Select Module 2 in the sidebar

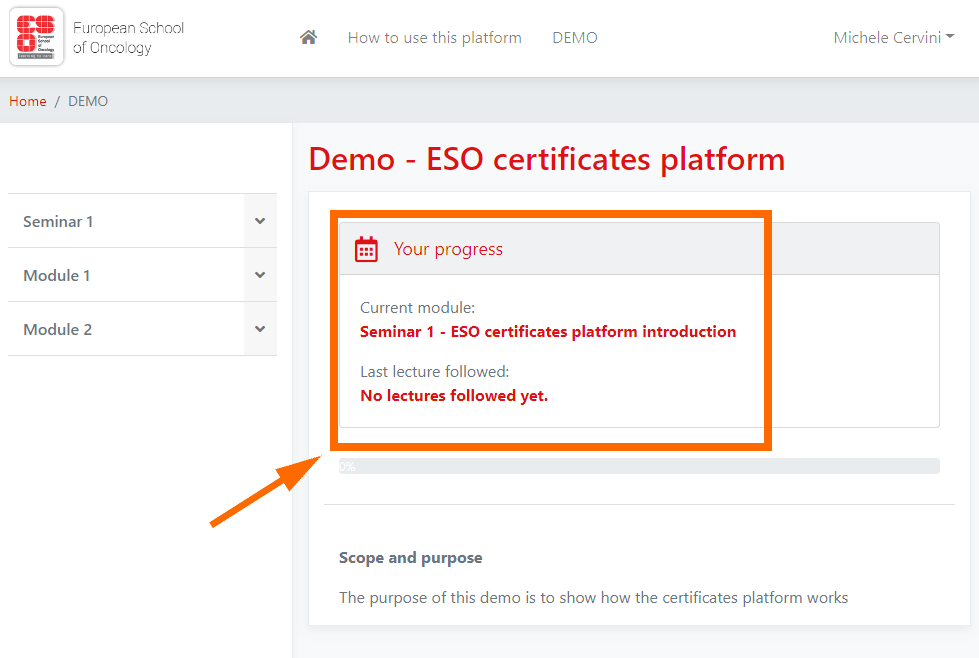point(57,329)
